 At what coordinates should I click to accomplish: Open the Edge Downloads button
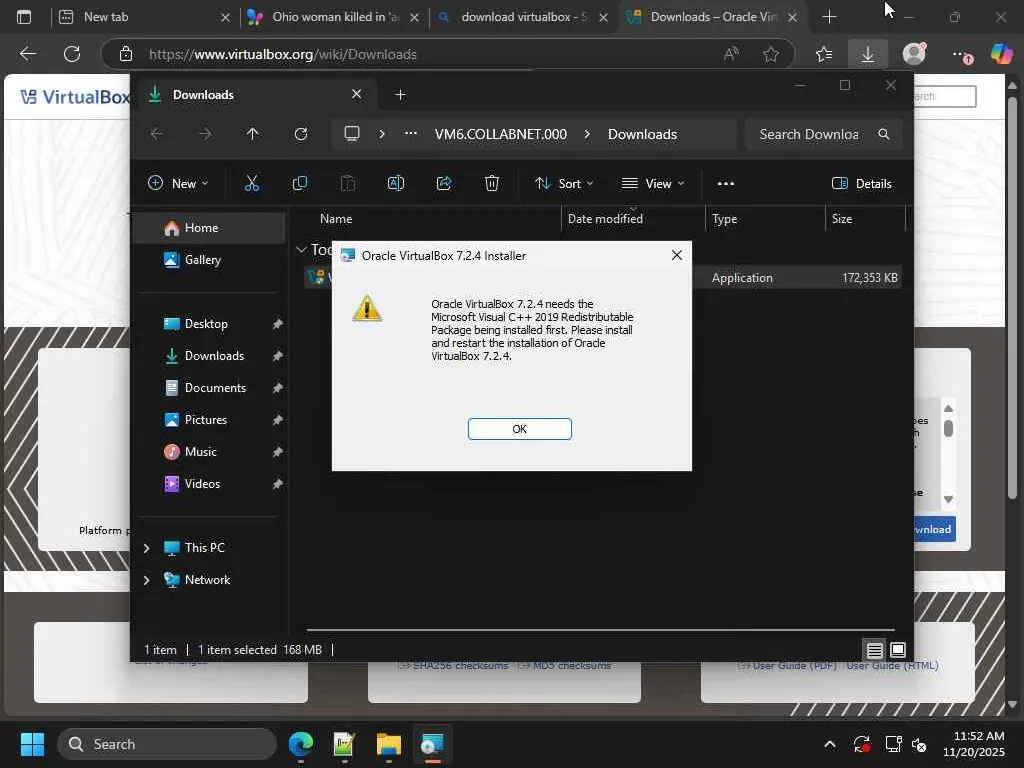[867, 54]
